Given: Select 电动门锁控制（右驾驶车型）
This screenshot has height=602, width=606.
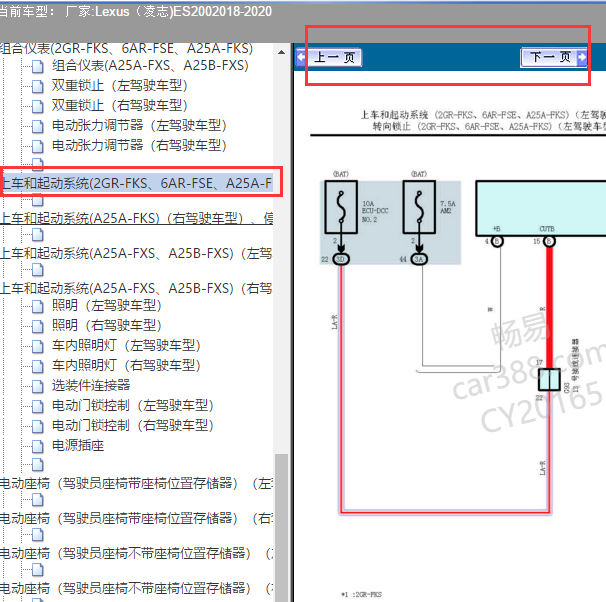Looking at the screenshot, I should click(133, 425).
